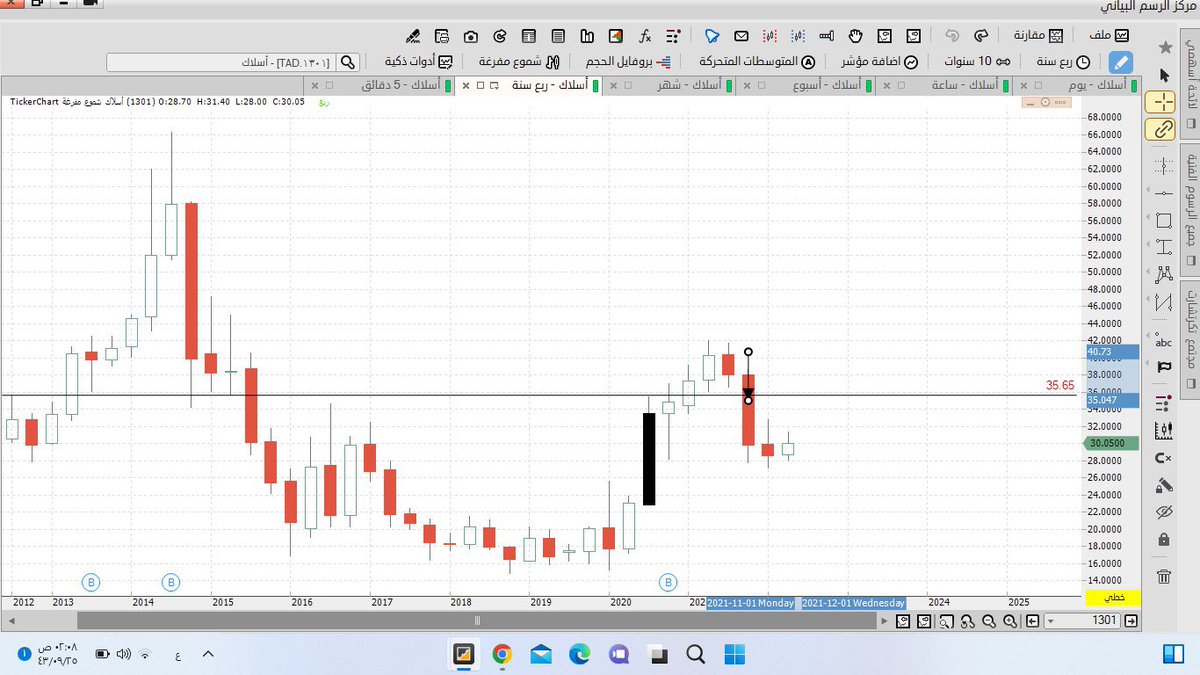The height and width of the screenshot is (675, 1200).
Task: Select the horizontal line tool
Action: coord(1162,193)
